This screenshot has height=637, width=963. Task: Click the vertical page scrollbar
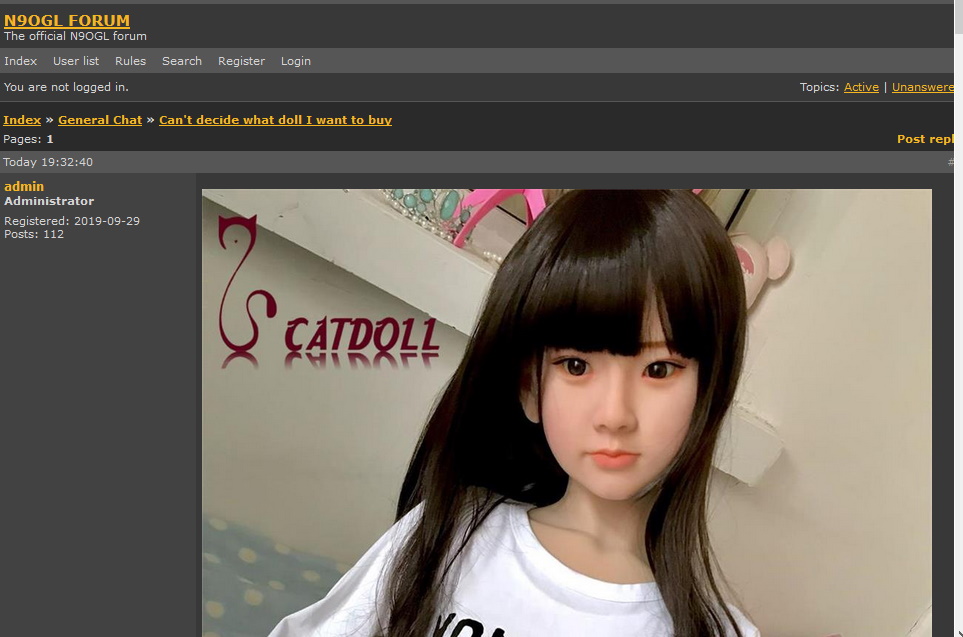(959, 318)
